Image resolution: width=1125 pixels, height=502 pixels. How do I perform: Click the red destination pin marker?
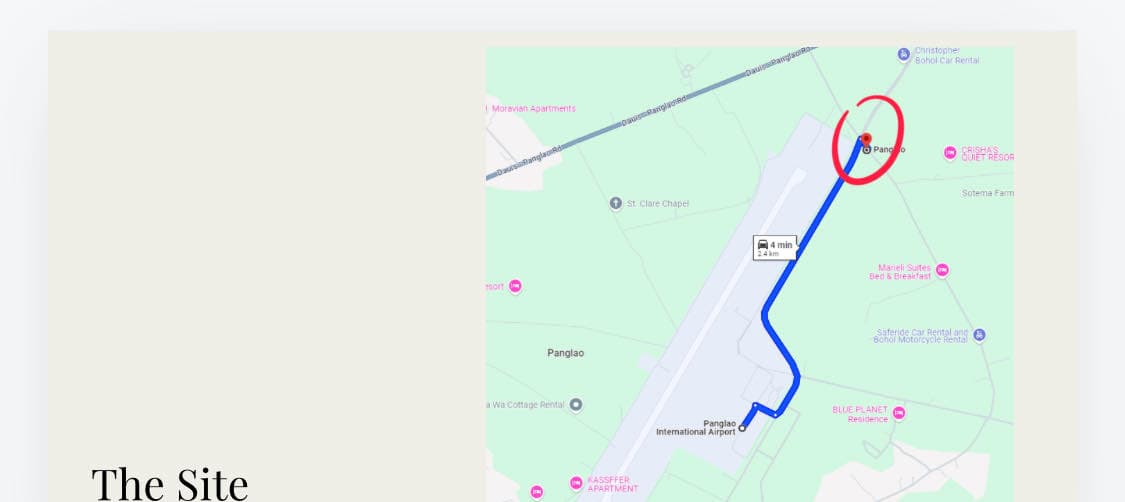point(866,139)
